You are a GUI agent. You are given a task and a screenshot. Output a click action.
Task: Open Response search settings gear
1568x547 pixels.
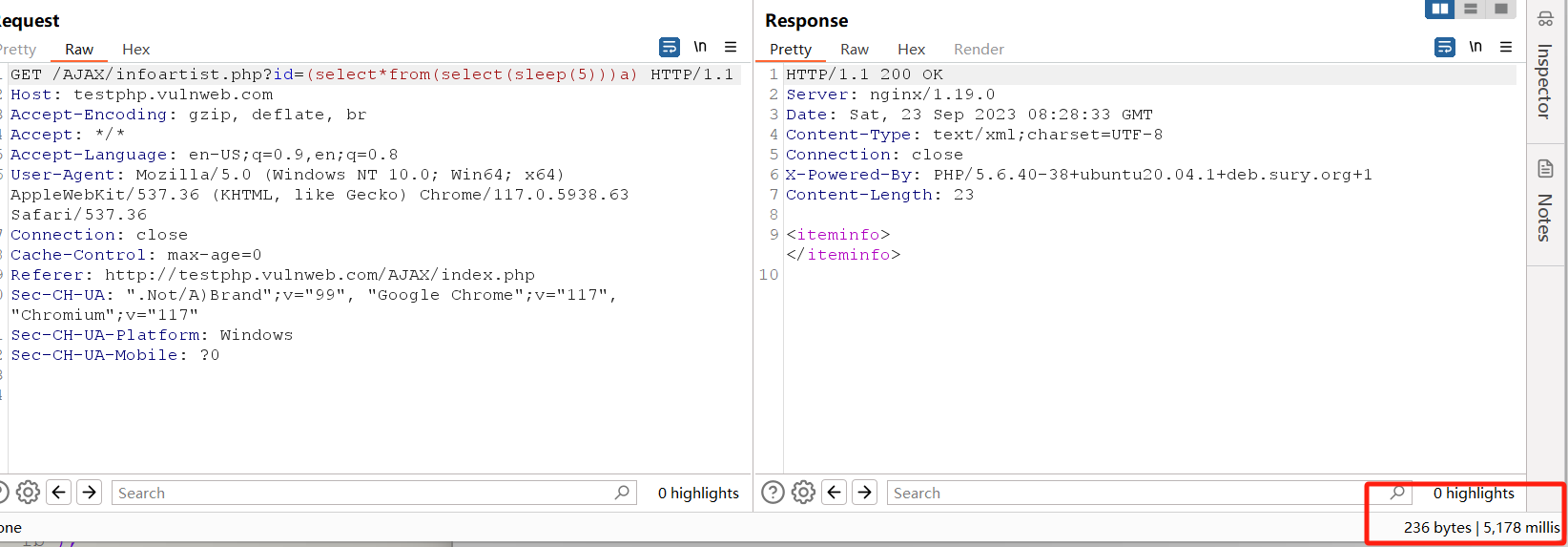[804, 493]
